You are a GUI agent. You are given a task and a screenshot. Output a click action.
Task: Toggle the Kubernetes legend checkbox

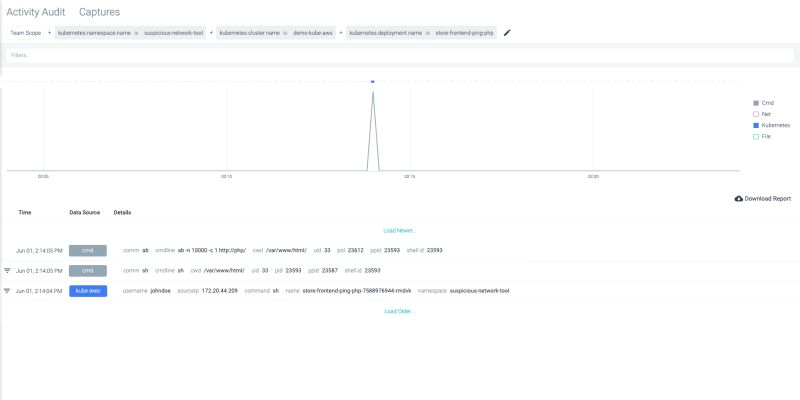pyautogui.click(x=756, y=126)
